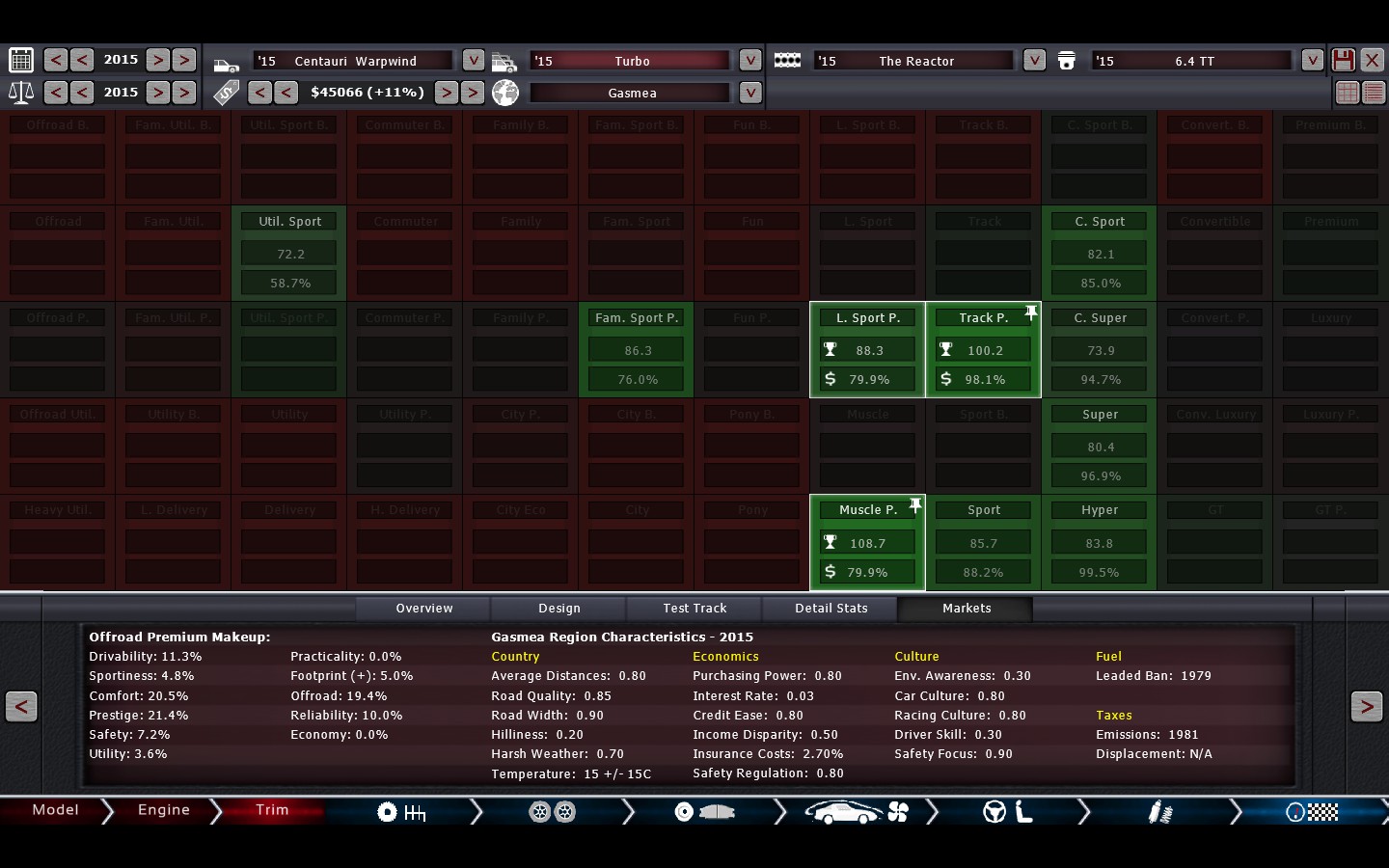Decrease price with double left arrow
Screen dimensions: 1389x868
click(259, 93)
